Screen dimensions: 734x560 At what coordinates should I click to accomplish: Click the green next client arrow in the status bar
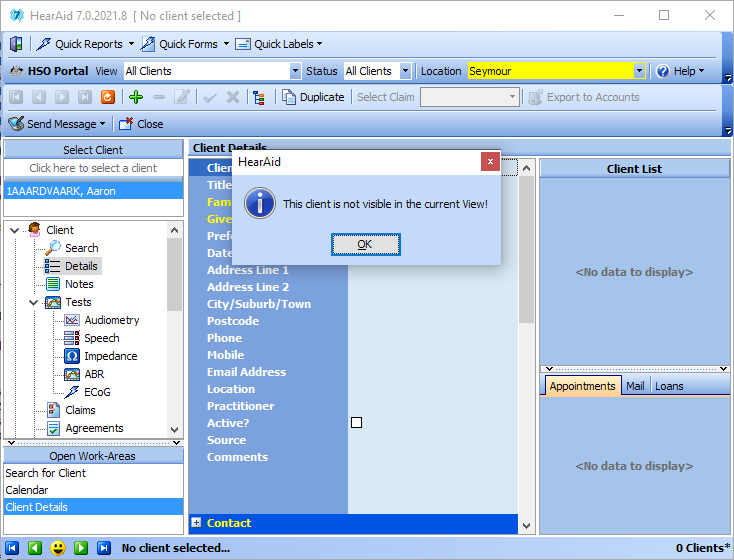click(x=81, y=548)
